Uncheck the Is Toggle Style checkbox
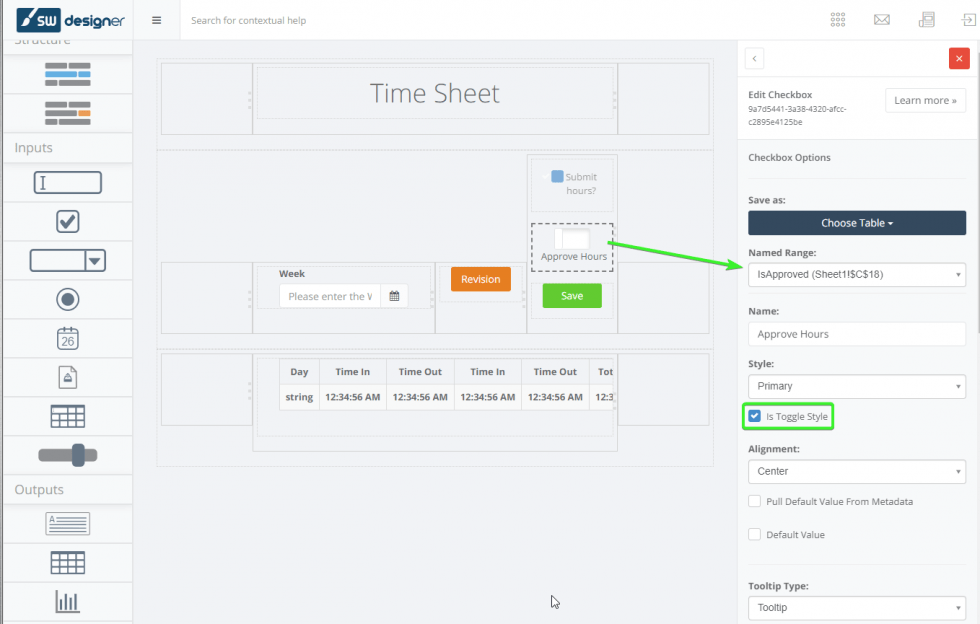The image size is (980, 624). click(756, 413)
